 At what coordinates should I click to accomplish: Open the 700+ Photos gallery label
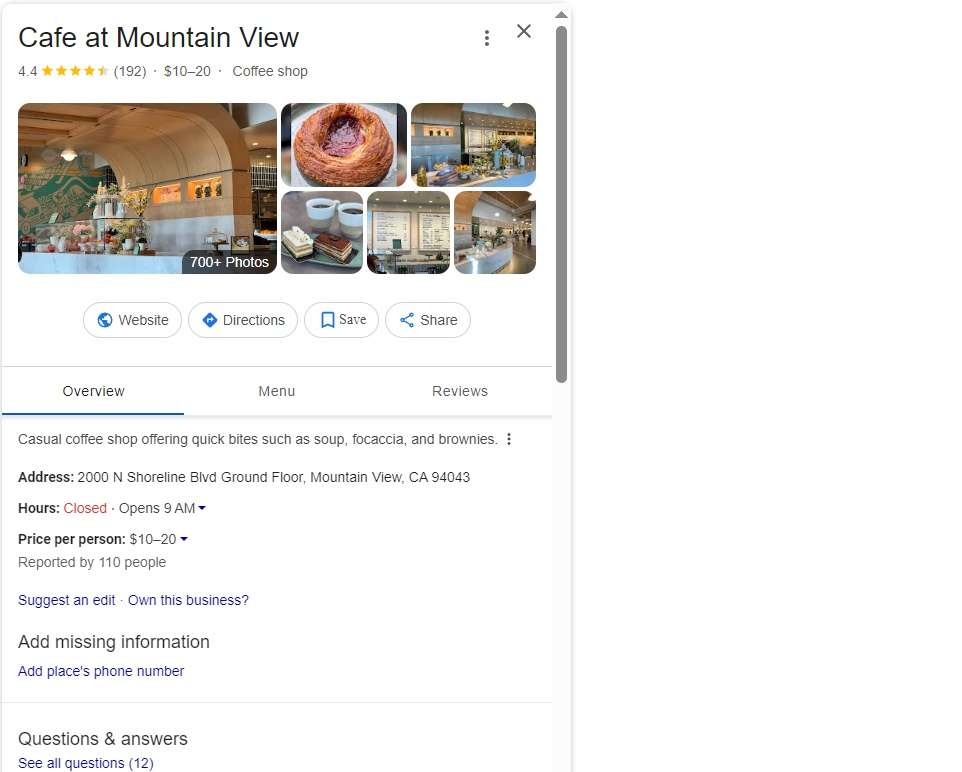229,262
